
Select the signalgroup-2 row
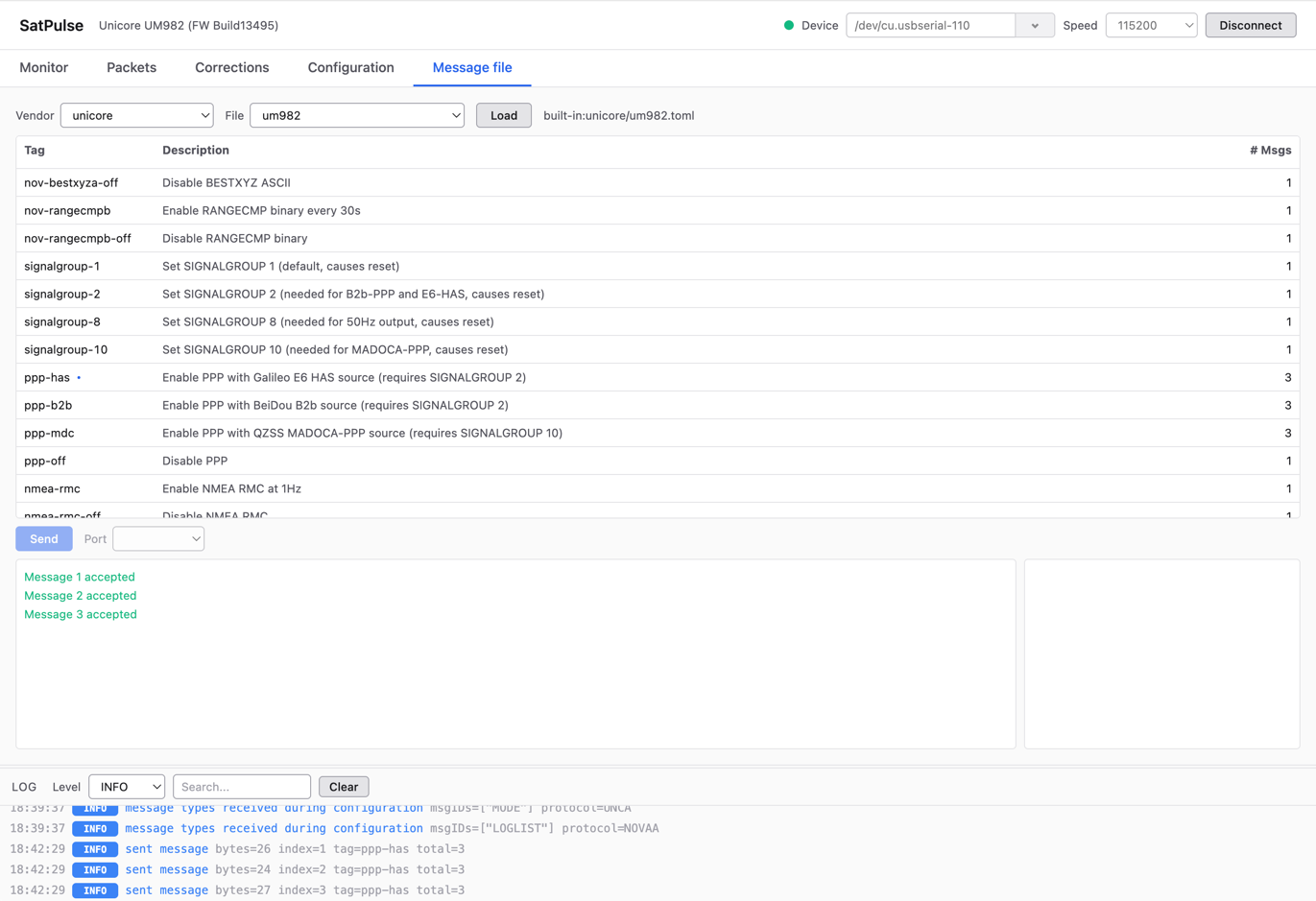[x=658, y=294]
